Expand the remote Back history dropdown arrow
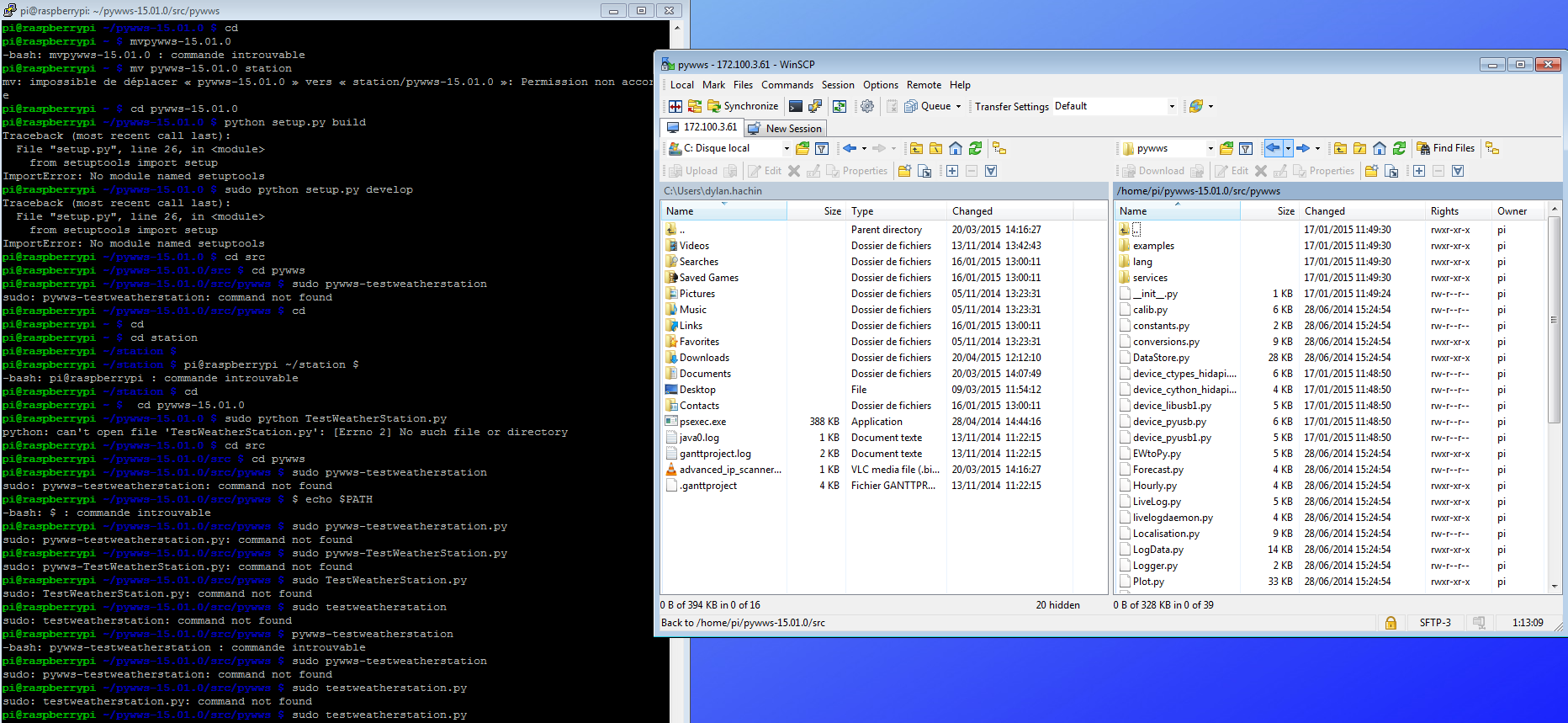This screenshot has width=1568, height=723. 1288,148
